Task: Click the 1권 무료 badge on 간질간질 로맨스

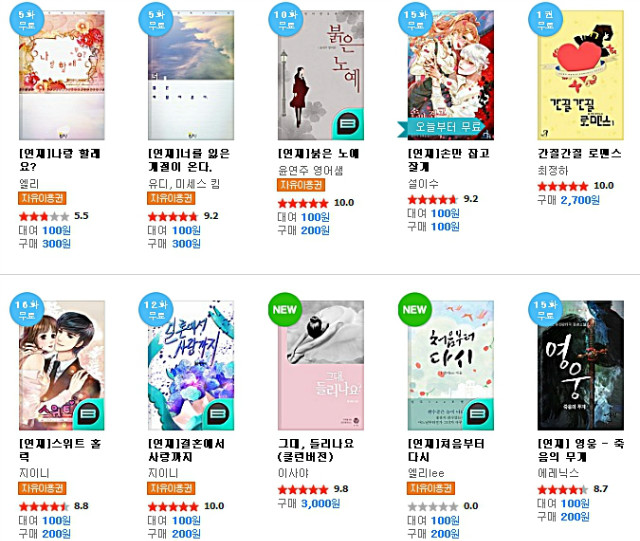Action: pos(545,20)
